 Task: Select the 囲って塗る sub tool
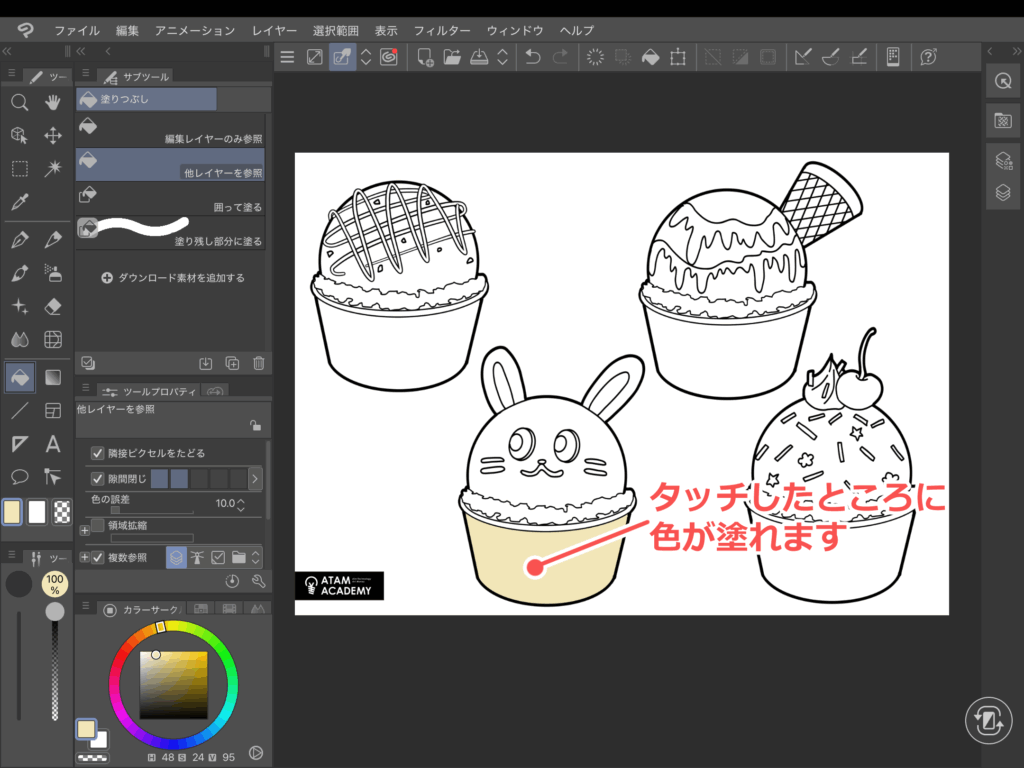click(170, 197)
